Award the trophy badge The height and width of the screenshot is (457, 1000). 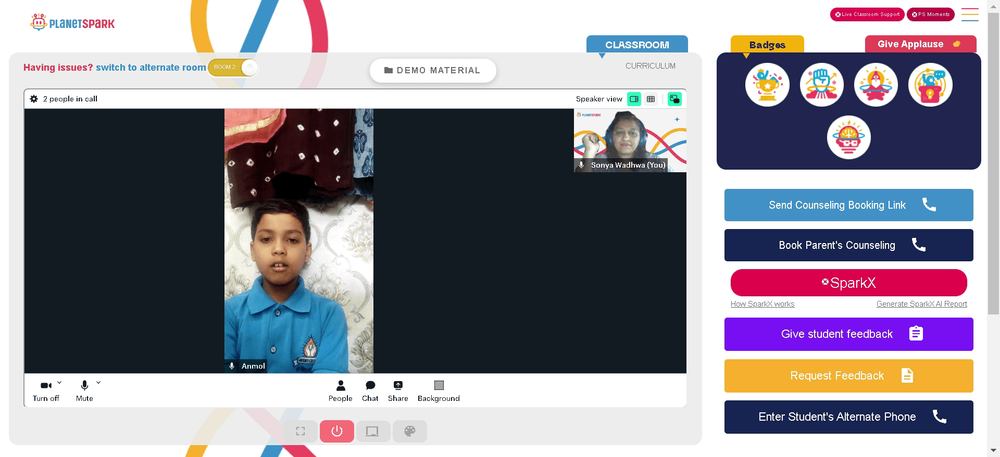(x=767, y=85)
